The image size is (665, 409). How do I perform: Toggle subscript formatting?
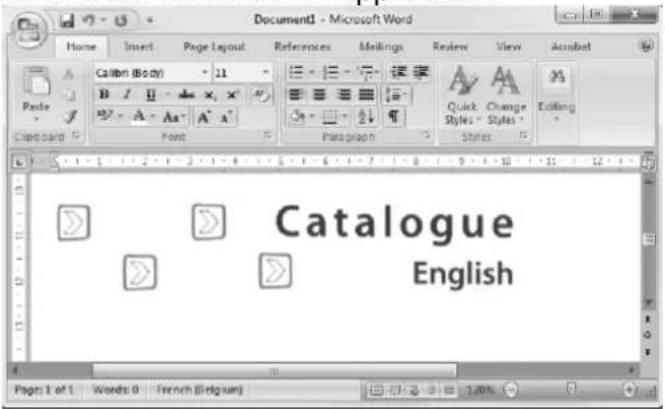pyautogui.click(x=210, y=95)
